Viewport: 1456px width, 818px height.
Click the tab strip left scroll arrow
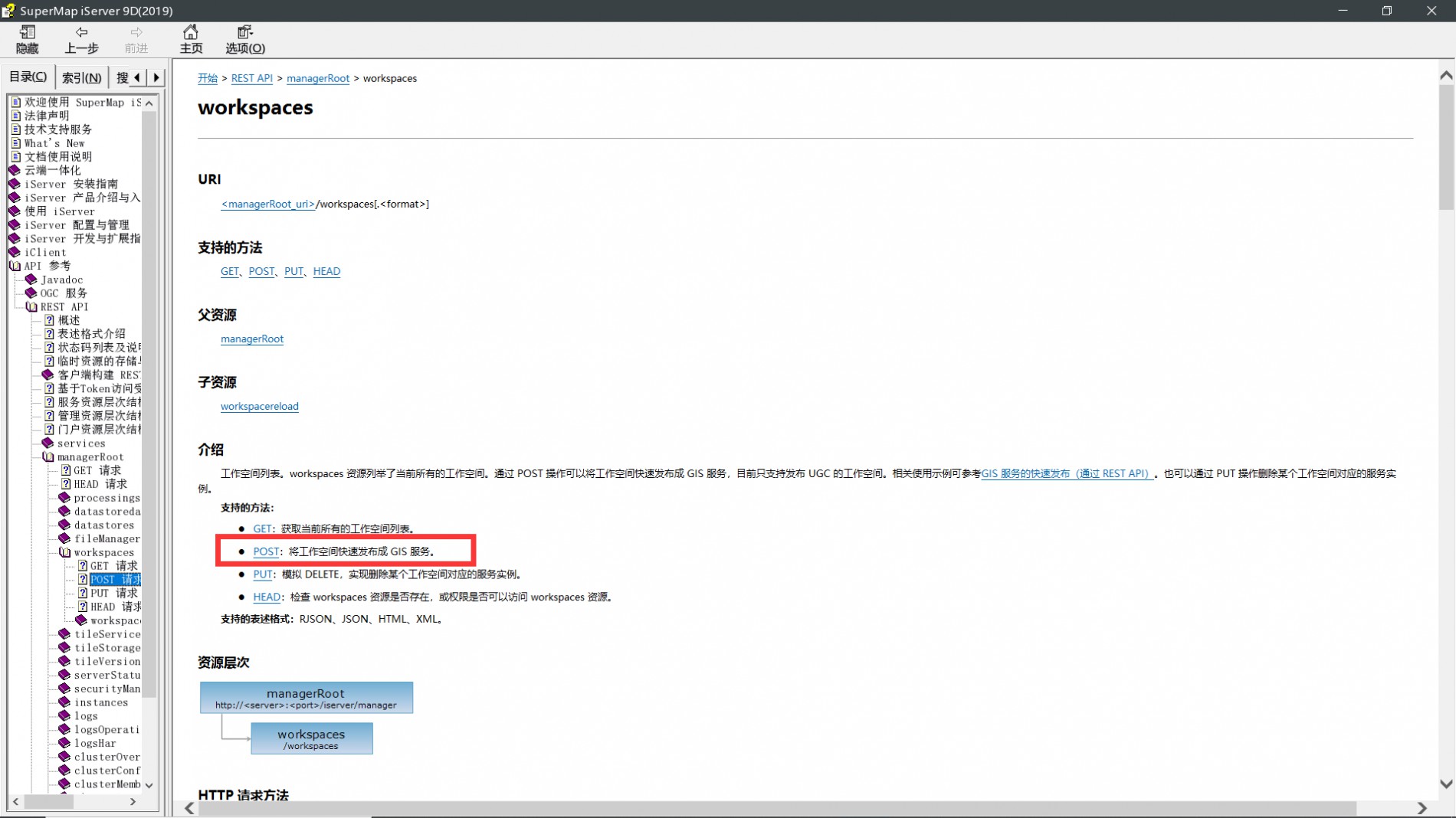pyautogui.click(x=137, y=77)
